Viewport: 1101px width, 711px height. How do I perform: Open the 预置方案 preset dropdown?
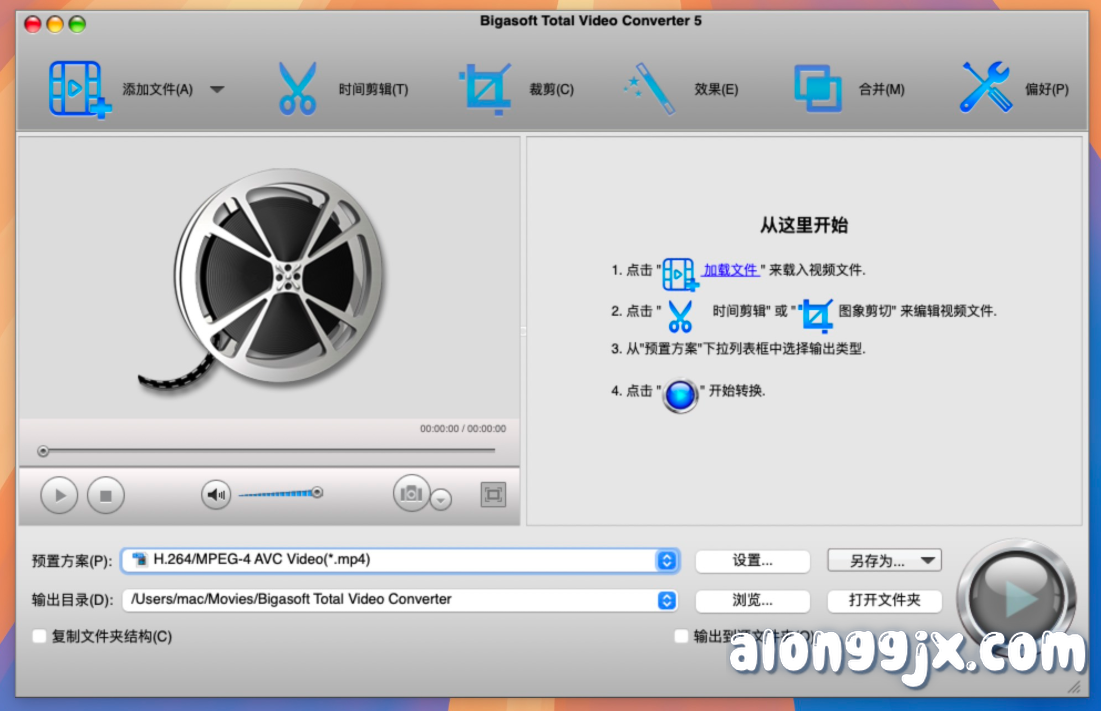tap(667, 561)
